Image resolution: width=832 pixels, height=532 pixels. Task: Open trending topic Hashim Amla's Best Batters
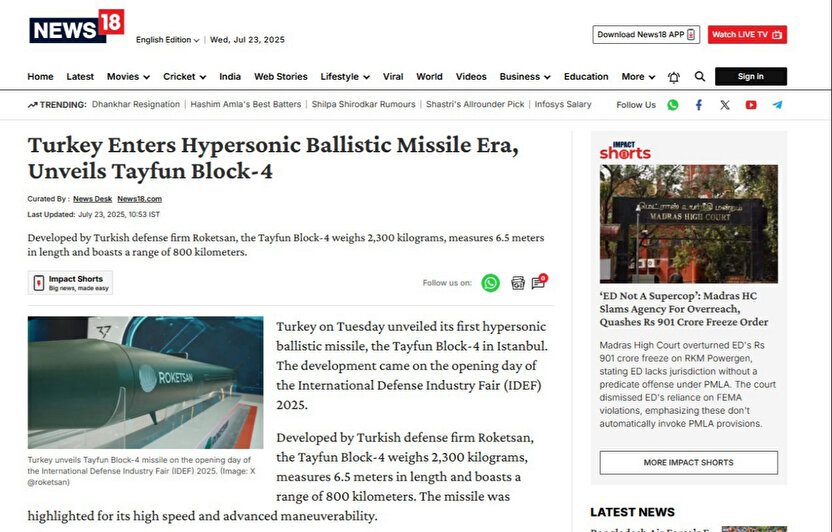click(246, 104)
